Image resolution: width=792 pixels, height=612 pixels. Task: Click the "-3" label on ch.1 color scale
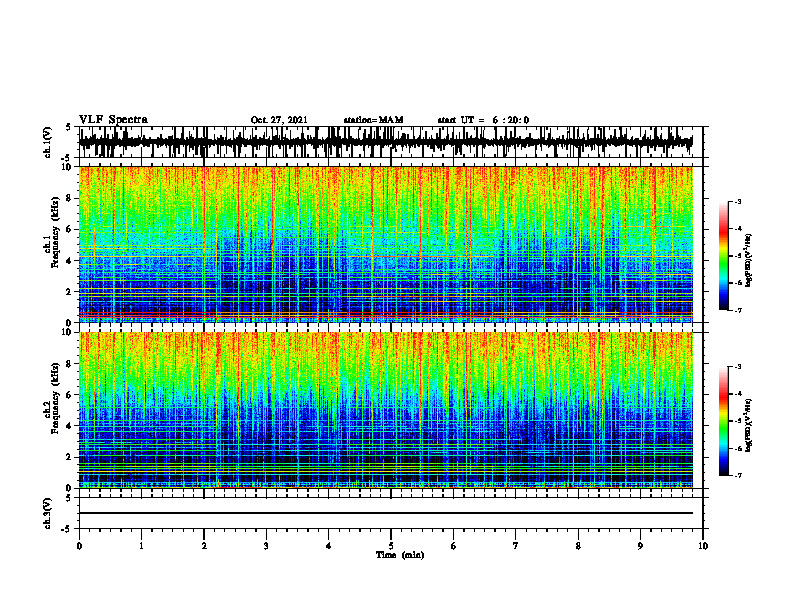(738, 202)
